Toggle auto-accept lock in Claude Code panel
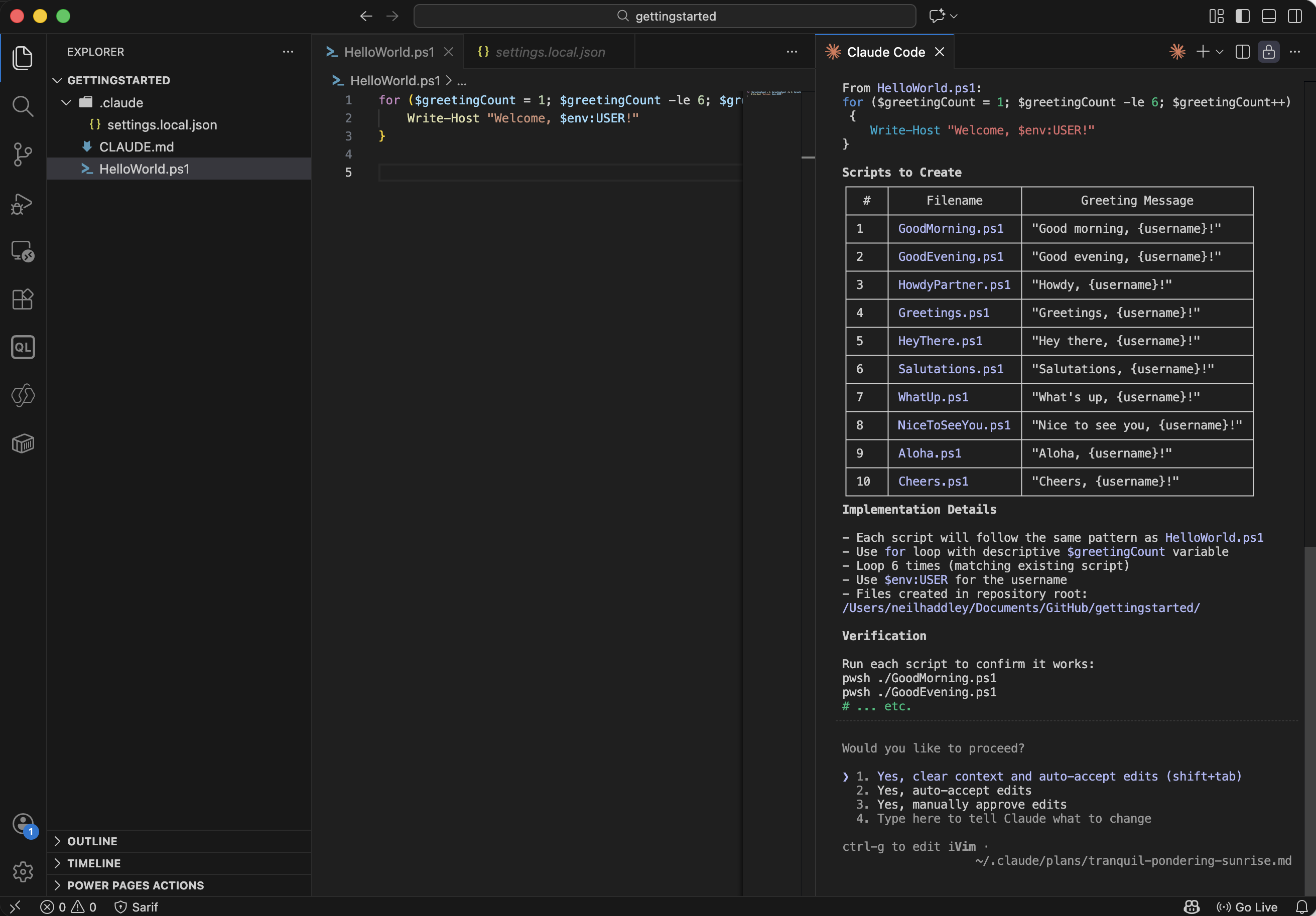Viewport: 1316px width, 916px height. (1268, 52)
